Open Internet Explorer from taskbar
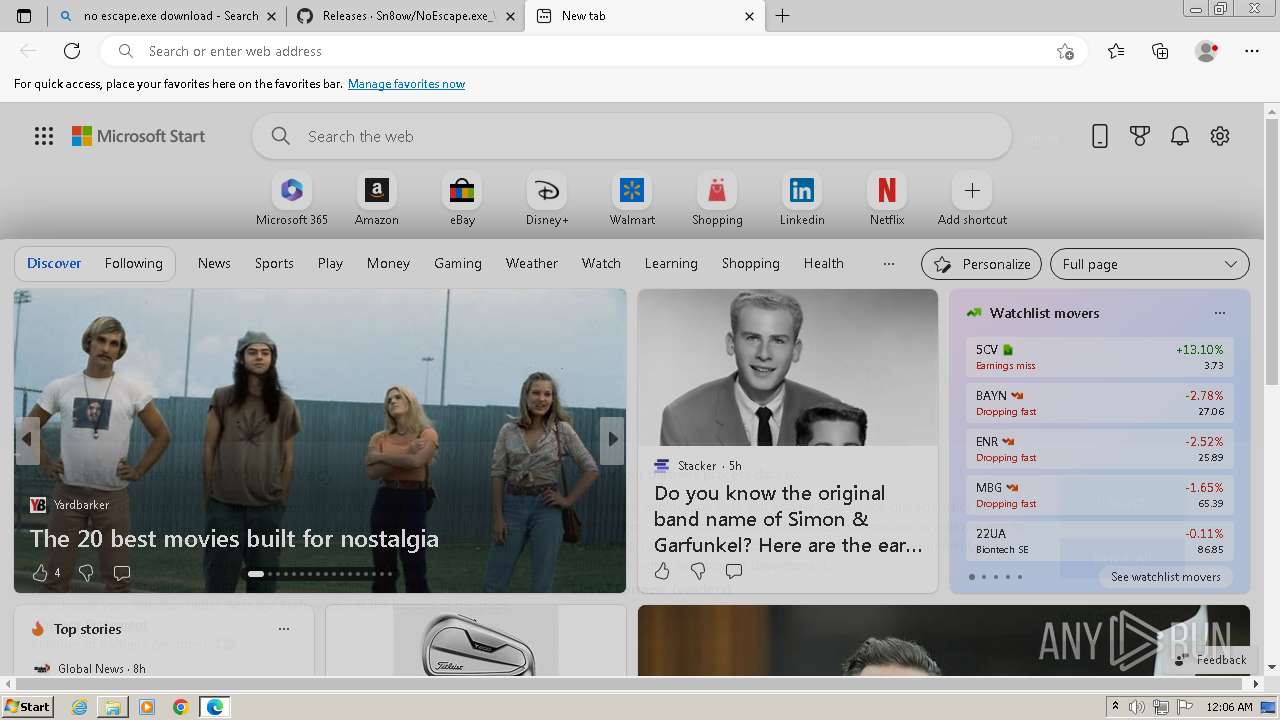The height and width of the screenshot is (720, 1280). [x=80, y=707]
